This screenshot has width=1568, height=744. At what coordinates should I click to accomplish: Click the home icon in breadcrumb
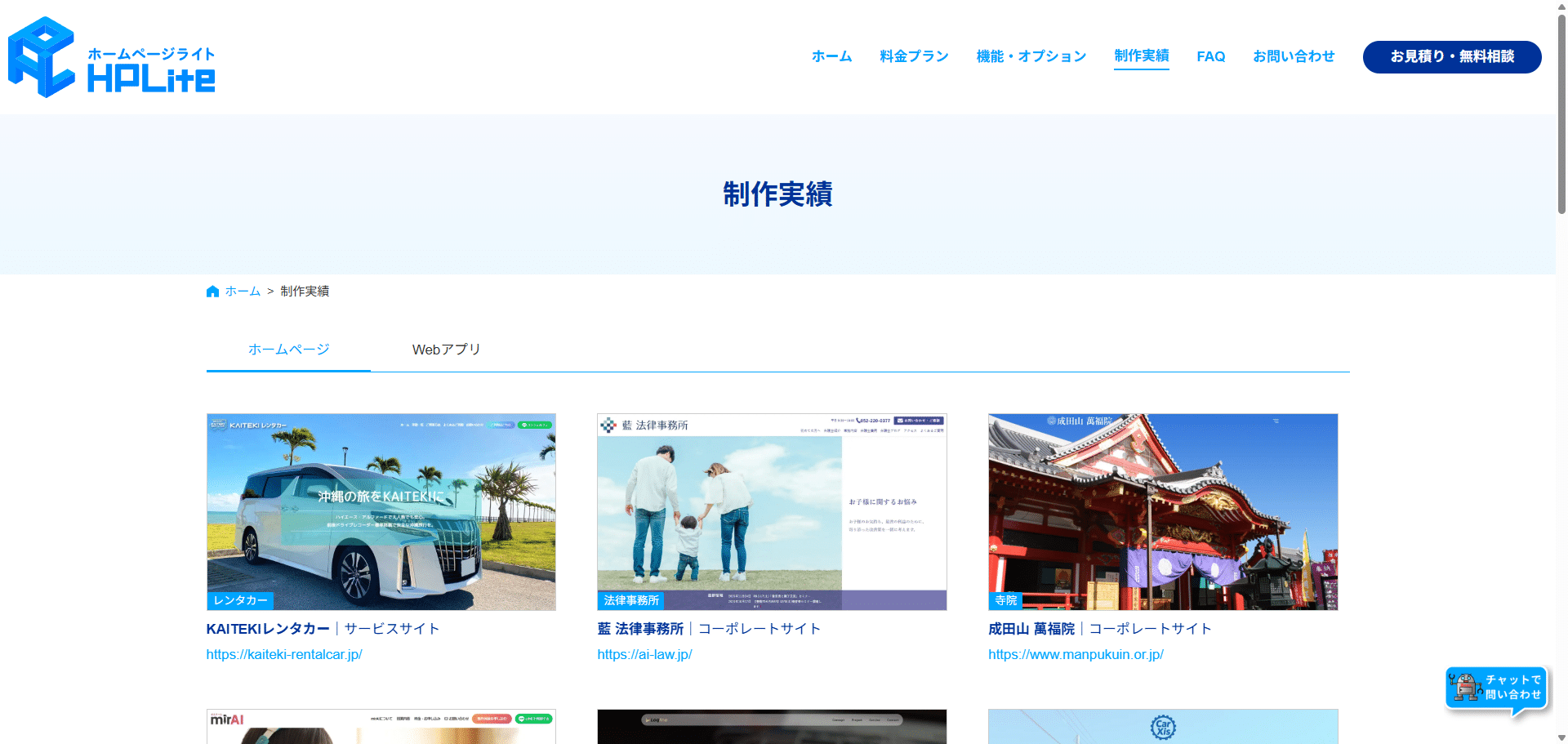(x=212, y=292)
